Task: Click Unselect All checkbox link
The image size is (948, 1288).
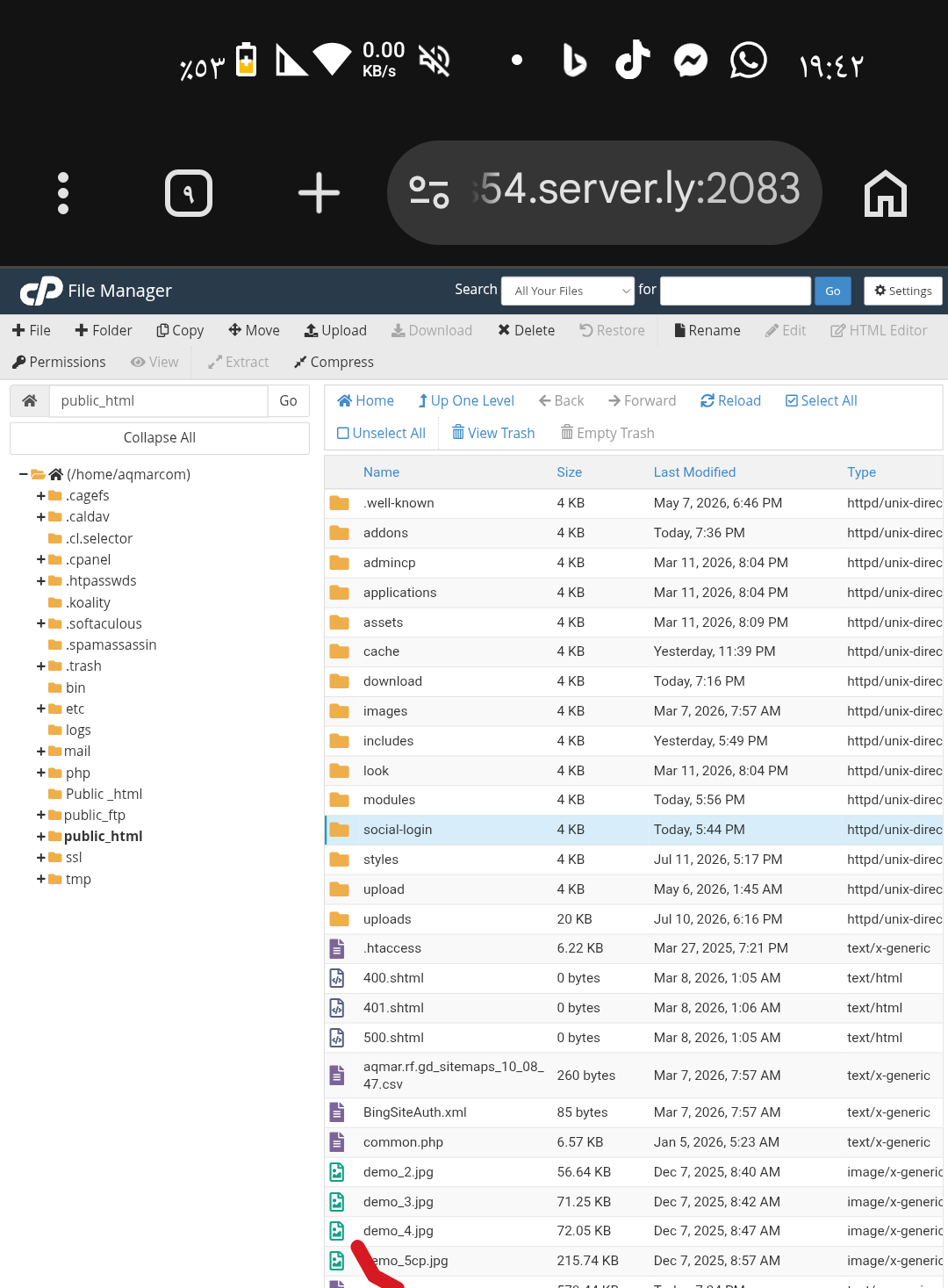Action: click(x=382, y=433)
